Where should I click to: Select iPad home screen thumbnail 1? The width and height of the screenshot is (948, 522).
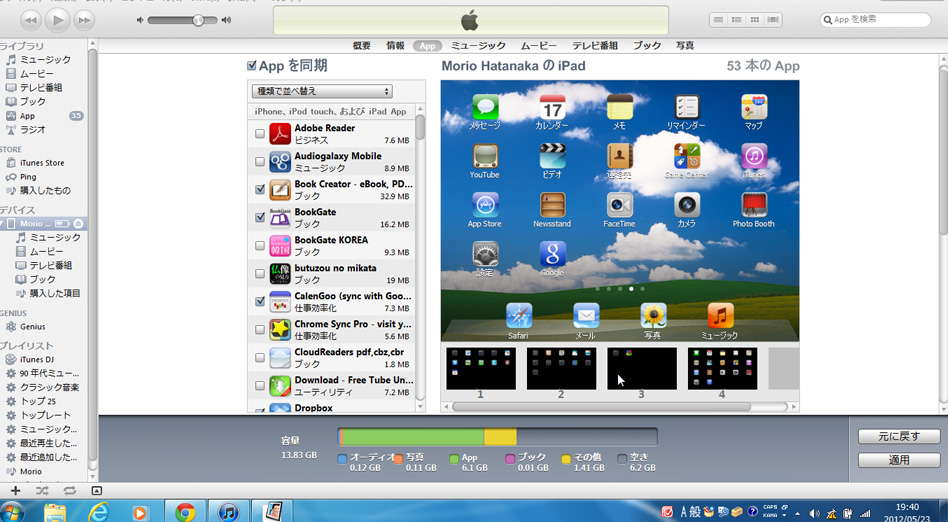pyautogui.click(x=481, y=368)
